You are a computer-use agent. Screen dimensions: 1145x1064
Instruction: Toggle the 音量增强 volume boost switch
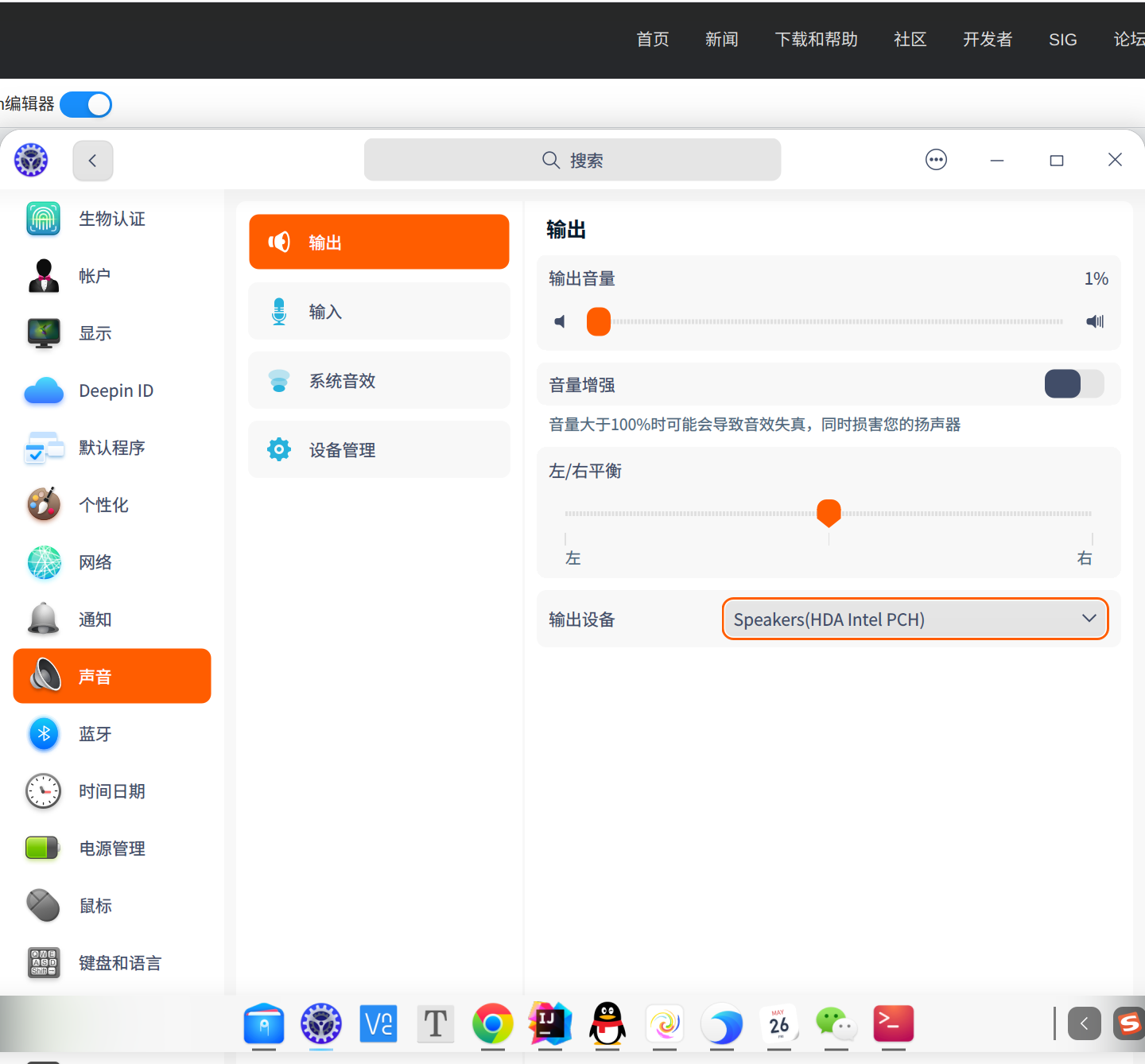pyautogui.click(x=1074, y=384)
